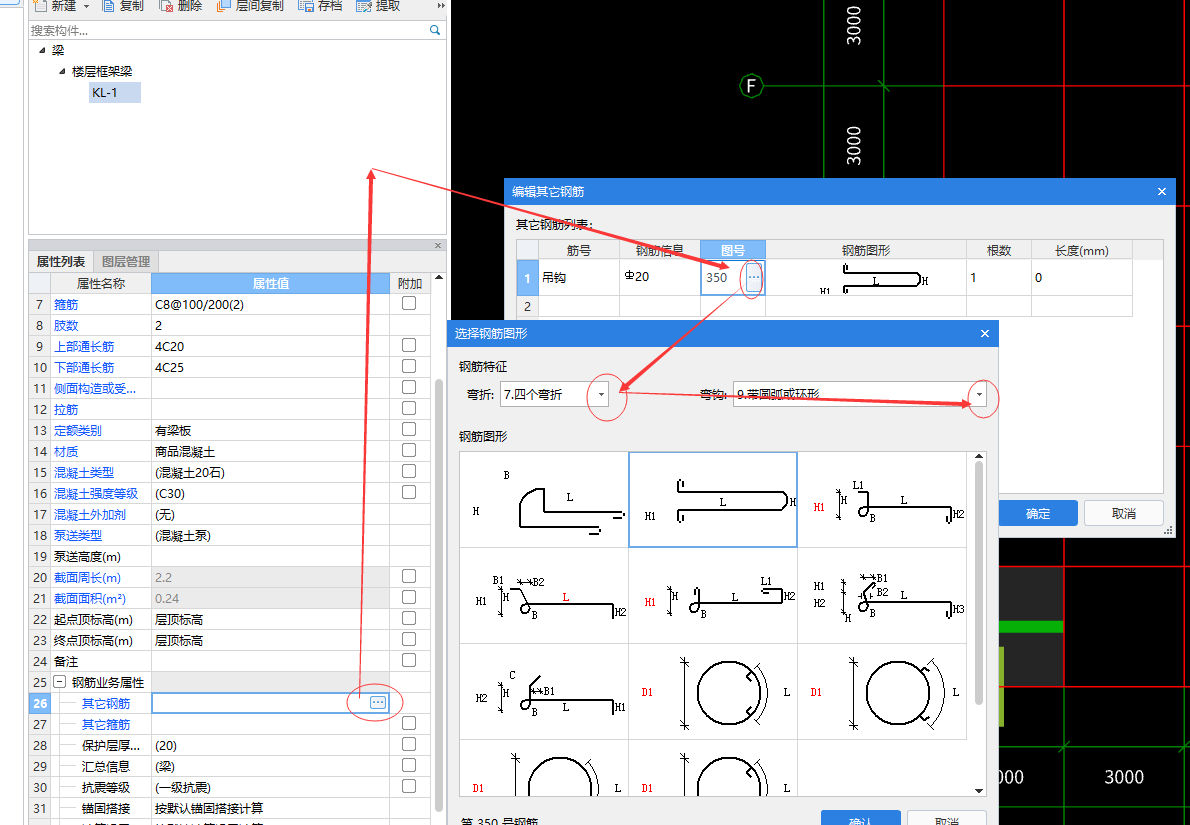This screenshot has width=1190, height=825.
Task: Select the shape labeled C, H2, B1
Action: [544, 691]
